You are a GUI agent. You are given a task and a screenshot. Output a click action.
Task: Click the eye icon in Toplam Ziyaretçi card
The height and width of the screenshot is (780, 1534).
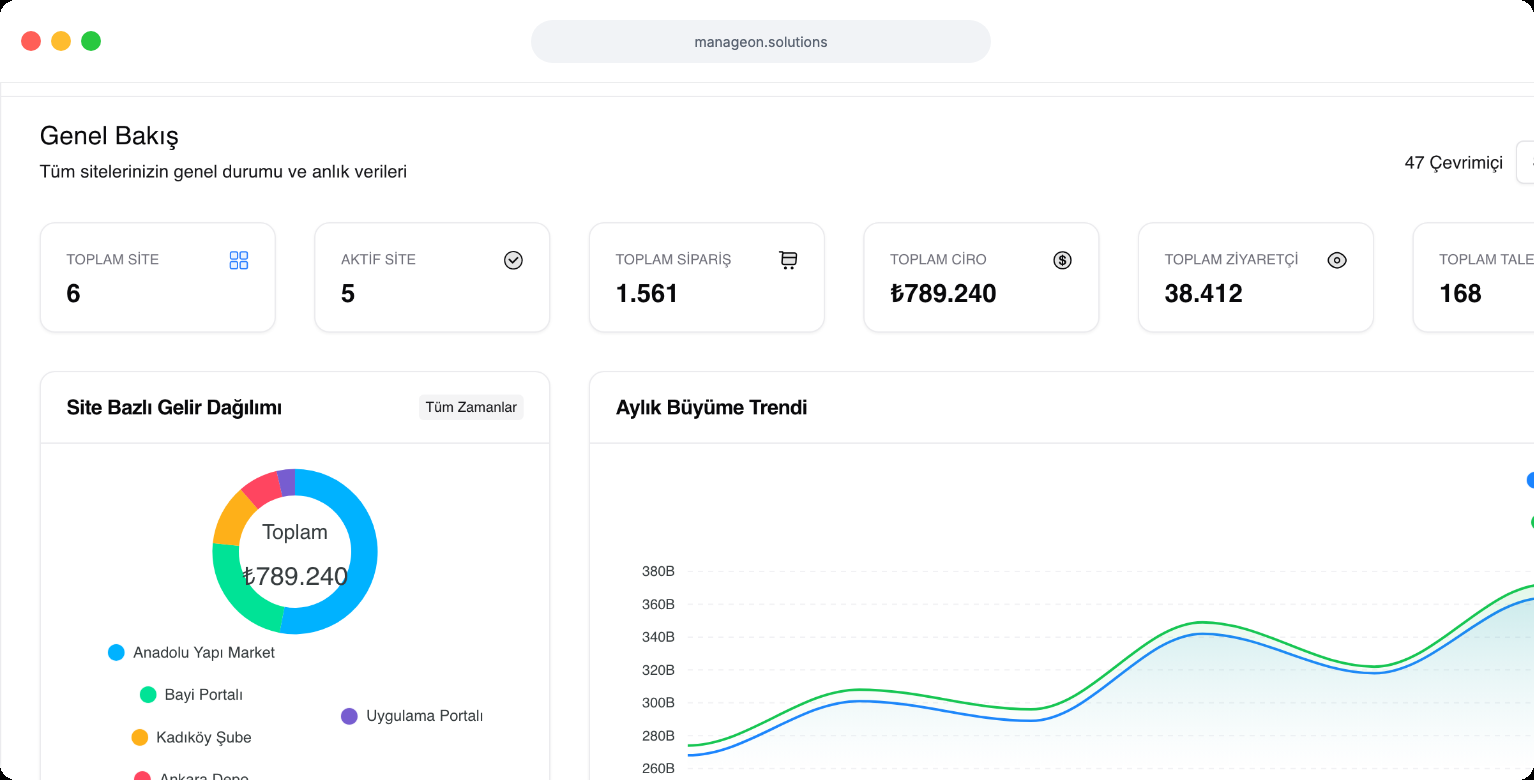point(1337,261)
